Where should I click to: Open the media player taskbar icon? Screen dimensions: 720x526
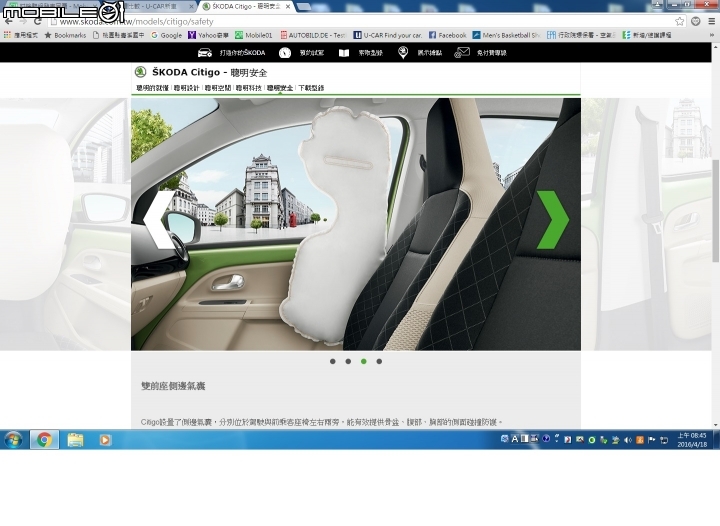coord(105,440)
